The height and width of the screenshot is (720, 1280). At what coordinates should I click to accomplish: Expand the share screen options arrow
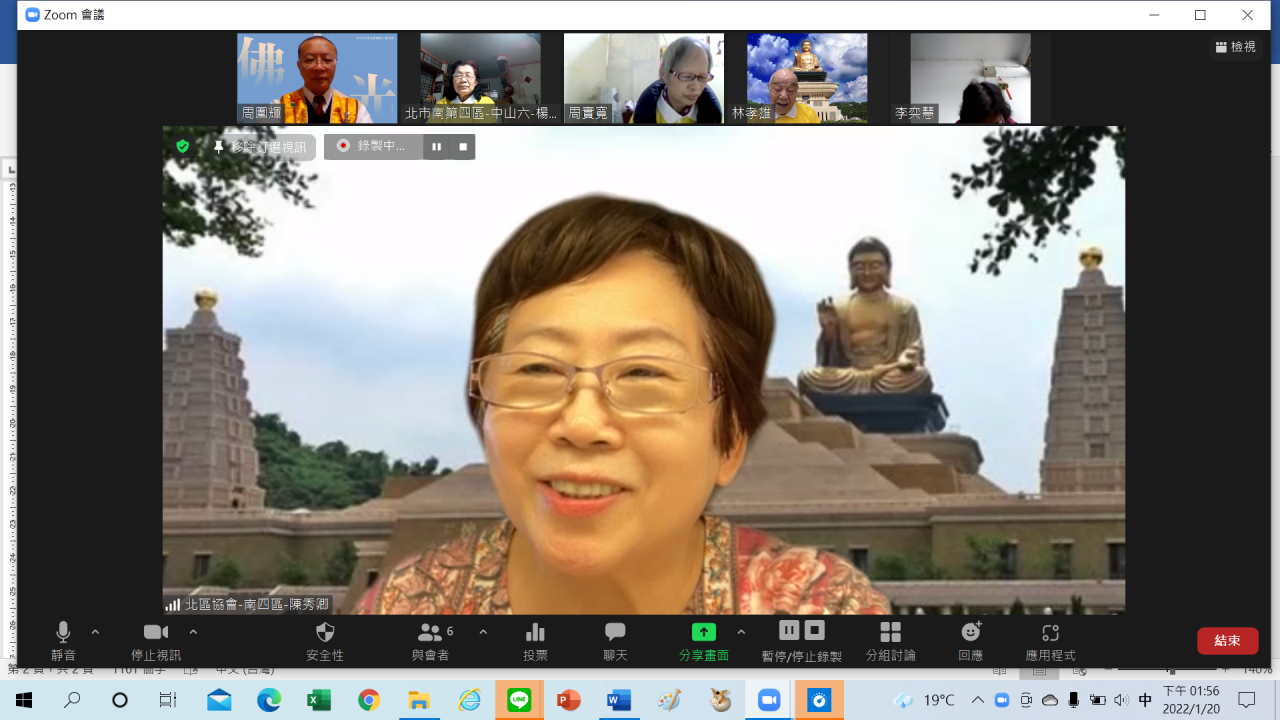click(x=741, y=632)
